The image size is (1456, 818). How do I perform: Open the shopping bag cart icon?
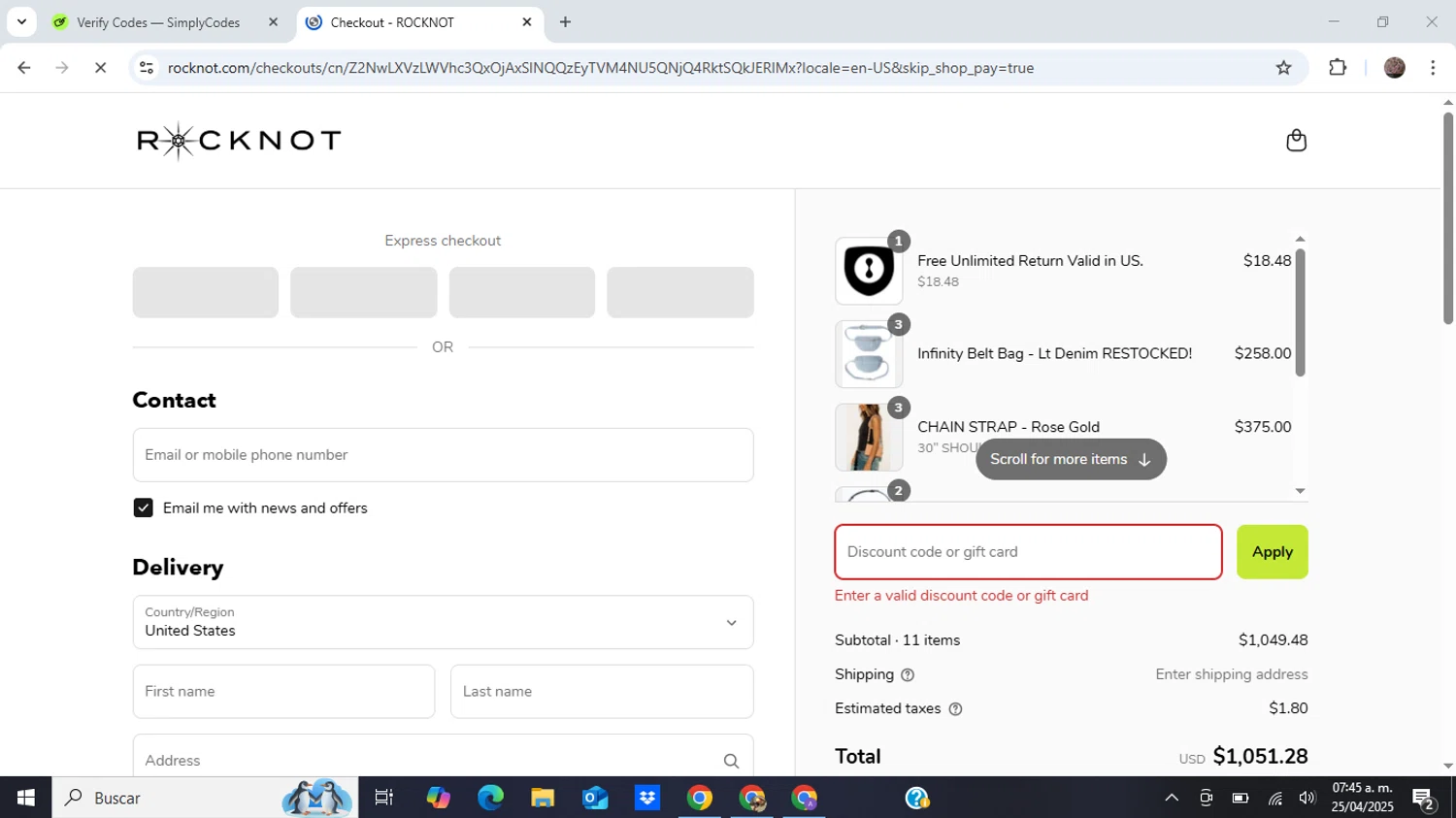pos(1296,141)
